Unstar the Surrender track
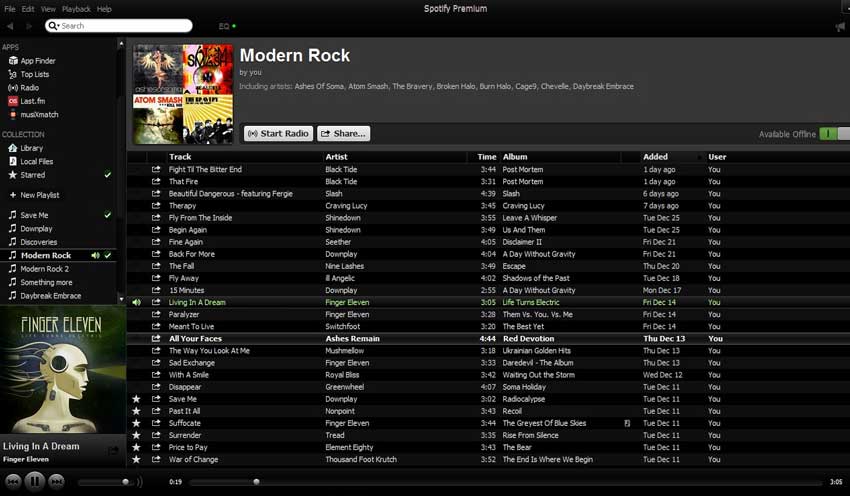850x496 pixels. pos(137,435)
